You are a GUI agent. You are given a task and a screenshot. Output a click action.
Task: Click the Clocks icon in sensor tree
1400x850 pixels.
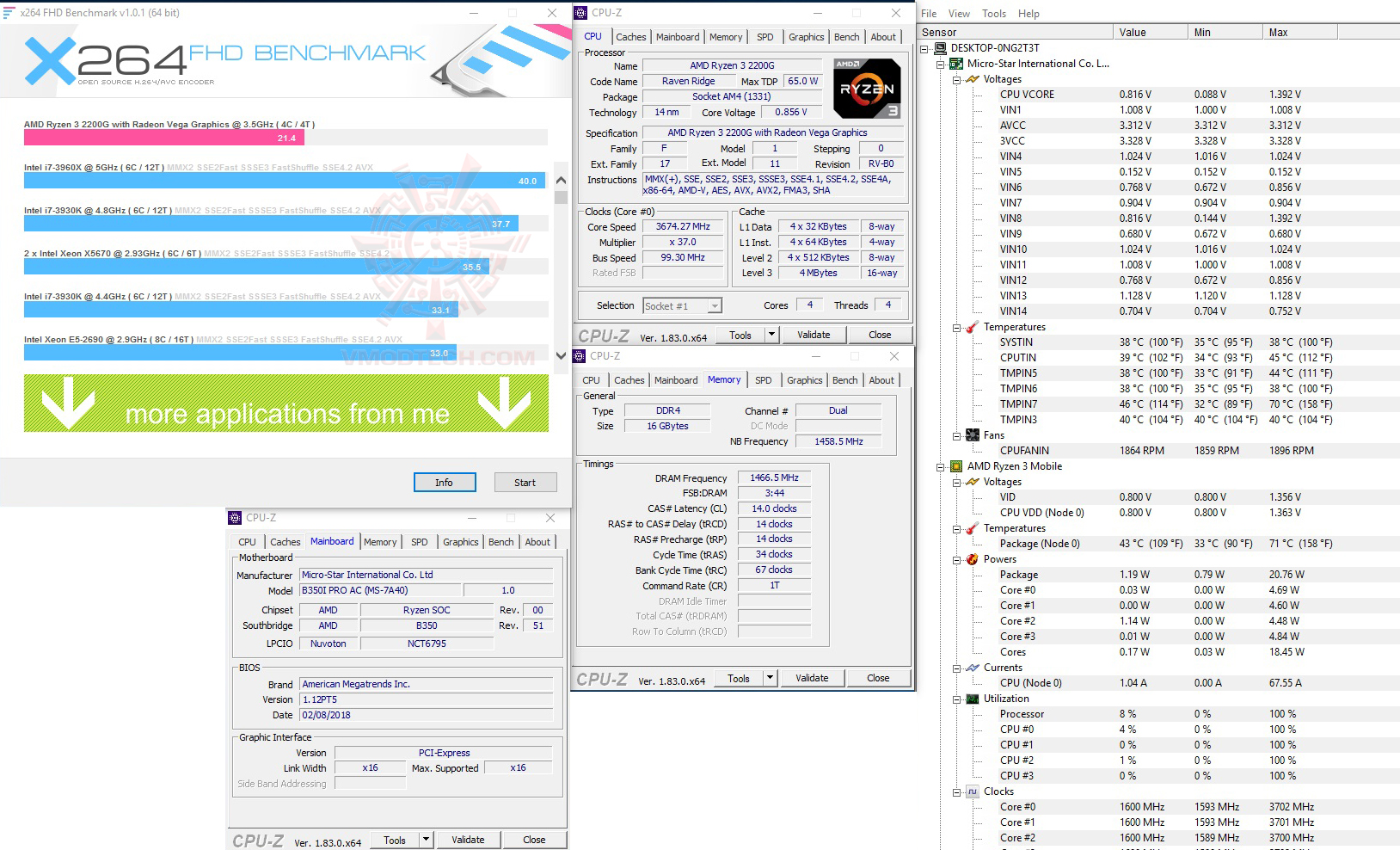973,791
